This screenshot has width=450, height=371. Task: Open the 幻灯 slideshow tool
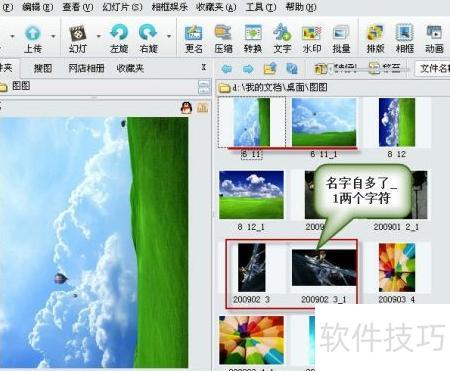pos(78,39)
